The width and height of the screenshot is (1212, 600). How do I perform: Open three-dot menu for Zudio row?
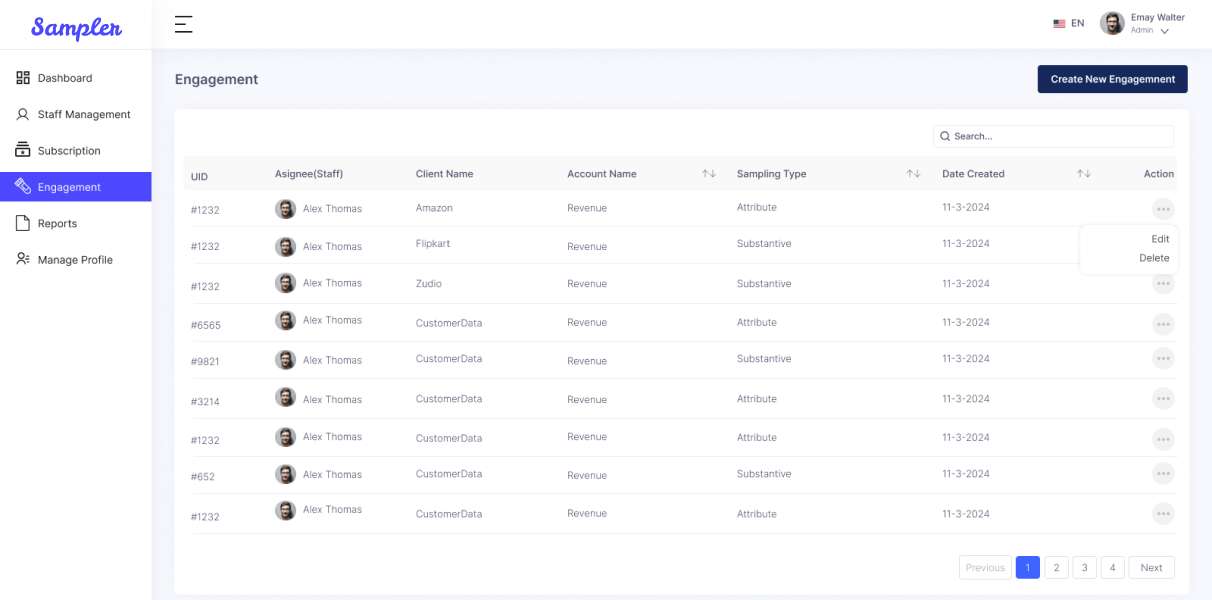1162,284
